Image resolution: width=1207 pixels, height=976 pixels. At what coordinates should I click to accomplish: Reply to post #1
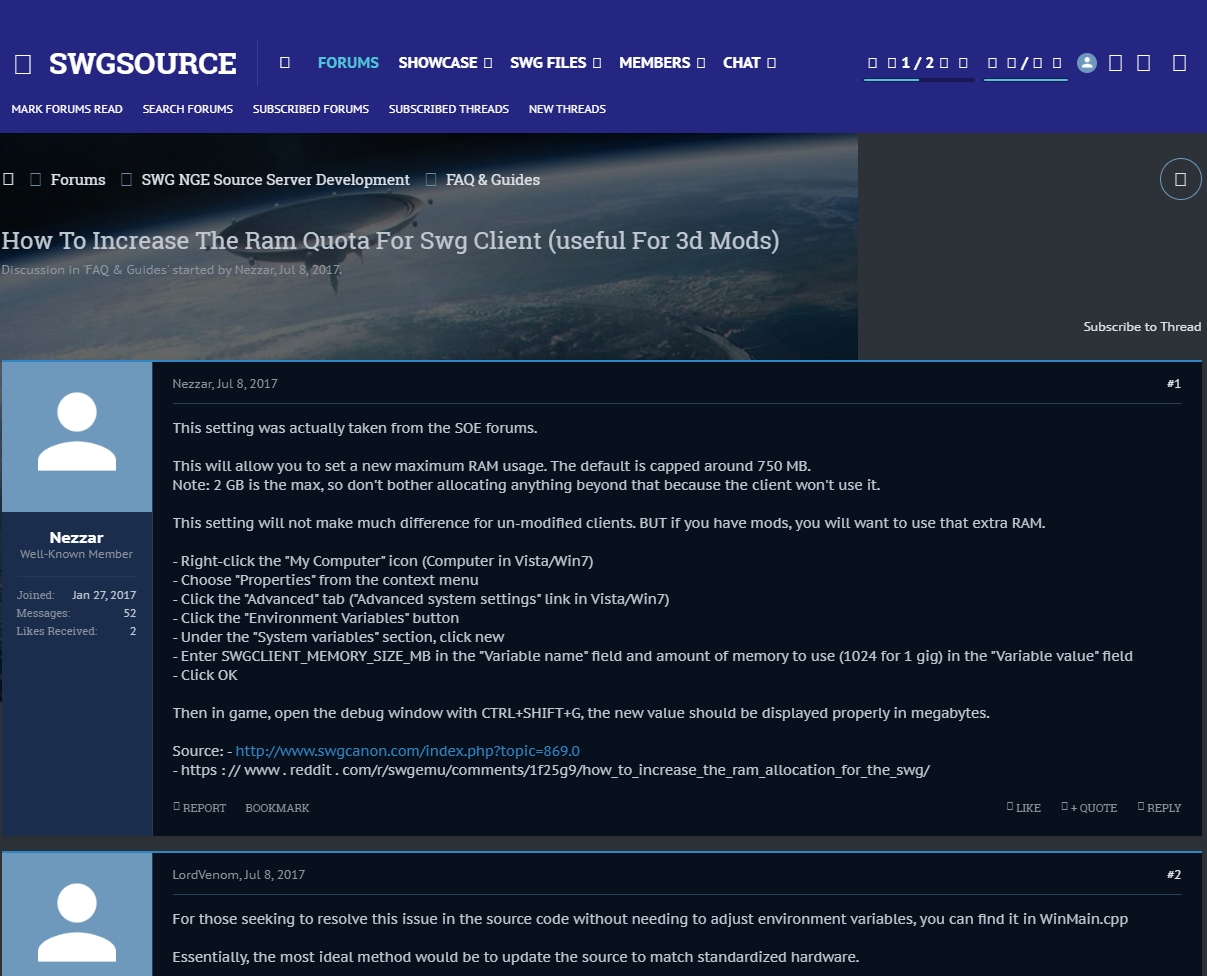(1159, 808)
